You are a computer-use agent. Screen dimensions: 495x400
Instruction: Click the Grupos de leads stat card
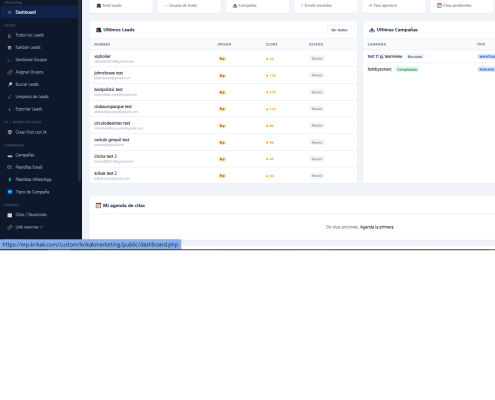pyautogui.click(x=189, y=6)
